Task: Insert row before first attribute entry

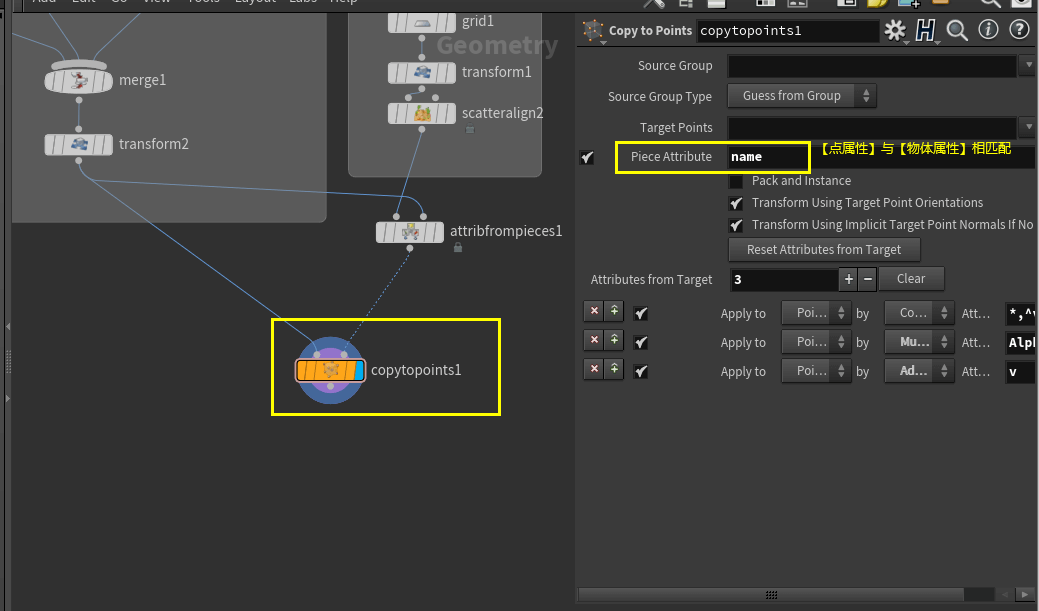Action: pyautogui.click(x=614, y=311)
